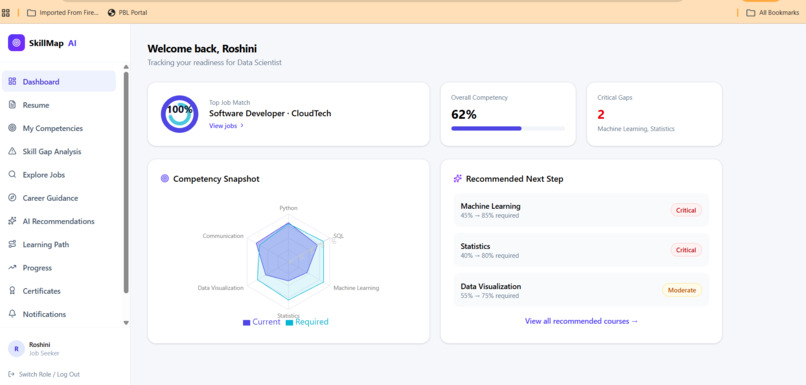Click the Certificates award icon
The width and height of the screenshot is (806, 385).
(x=12, y=291)
